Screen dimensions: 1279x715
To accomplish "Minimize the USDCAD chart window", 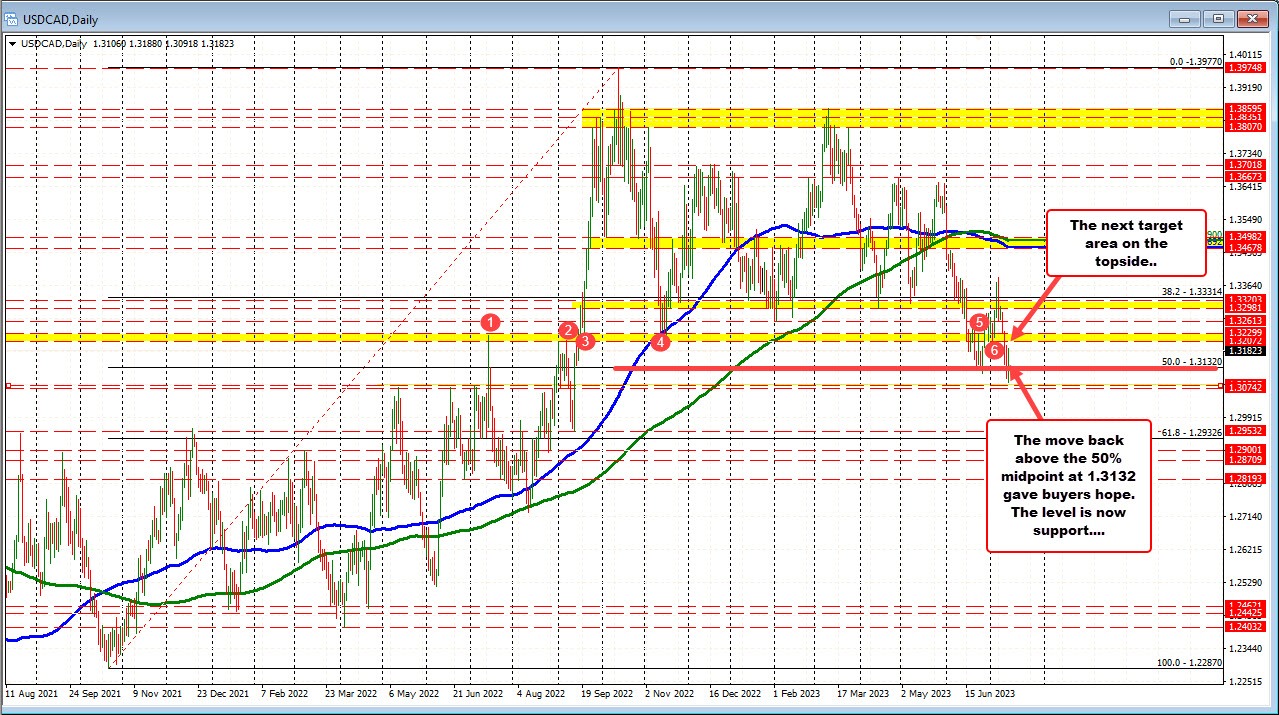I will coord(1184,18).
